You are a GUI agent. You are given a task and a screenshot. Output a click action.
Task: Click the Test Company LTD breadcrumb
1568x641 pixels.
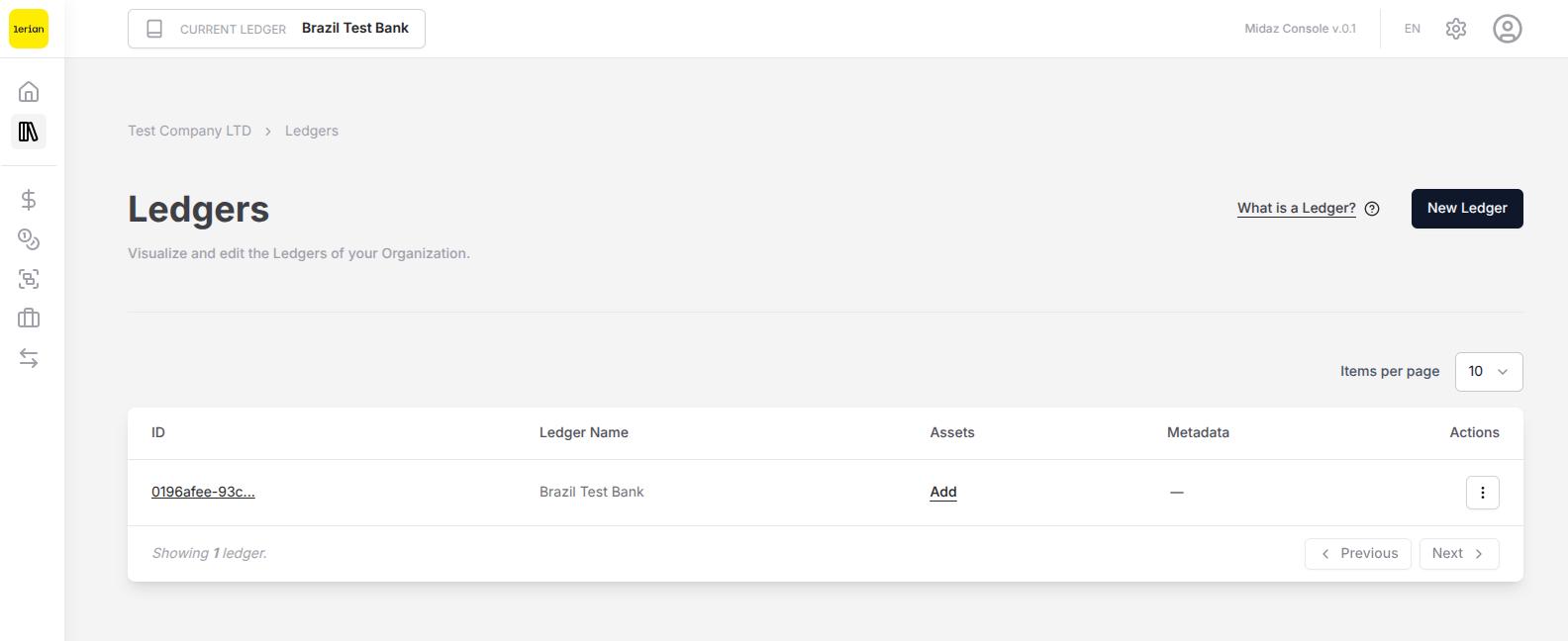point(189,131)
